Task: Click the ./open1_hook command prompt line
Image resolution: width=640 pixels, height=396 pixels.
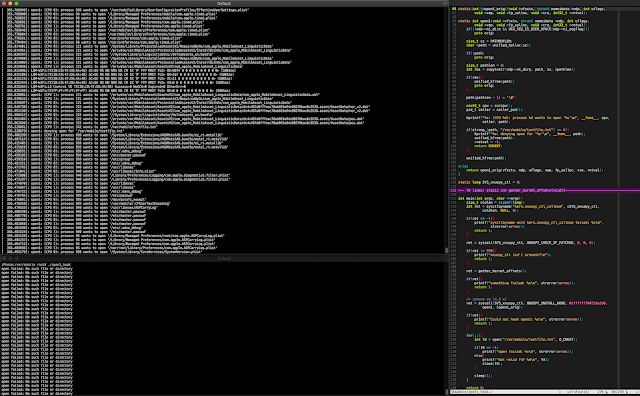Action: click(36, 265)
